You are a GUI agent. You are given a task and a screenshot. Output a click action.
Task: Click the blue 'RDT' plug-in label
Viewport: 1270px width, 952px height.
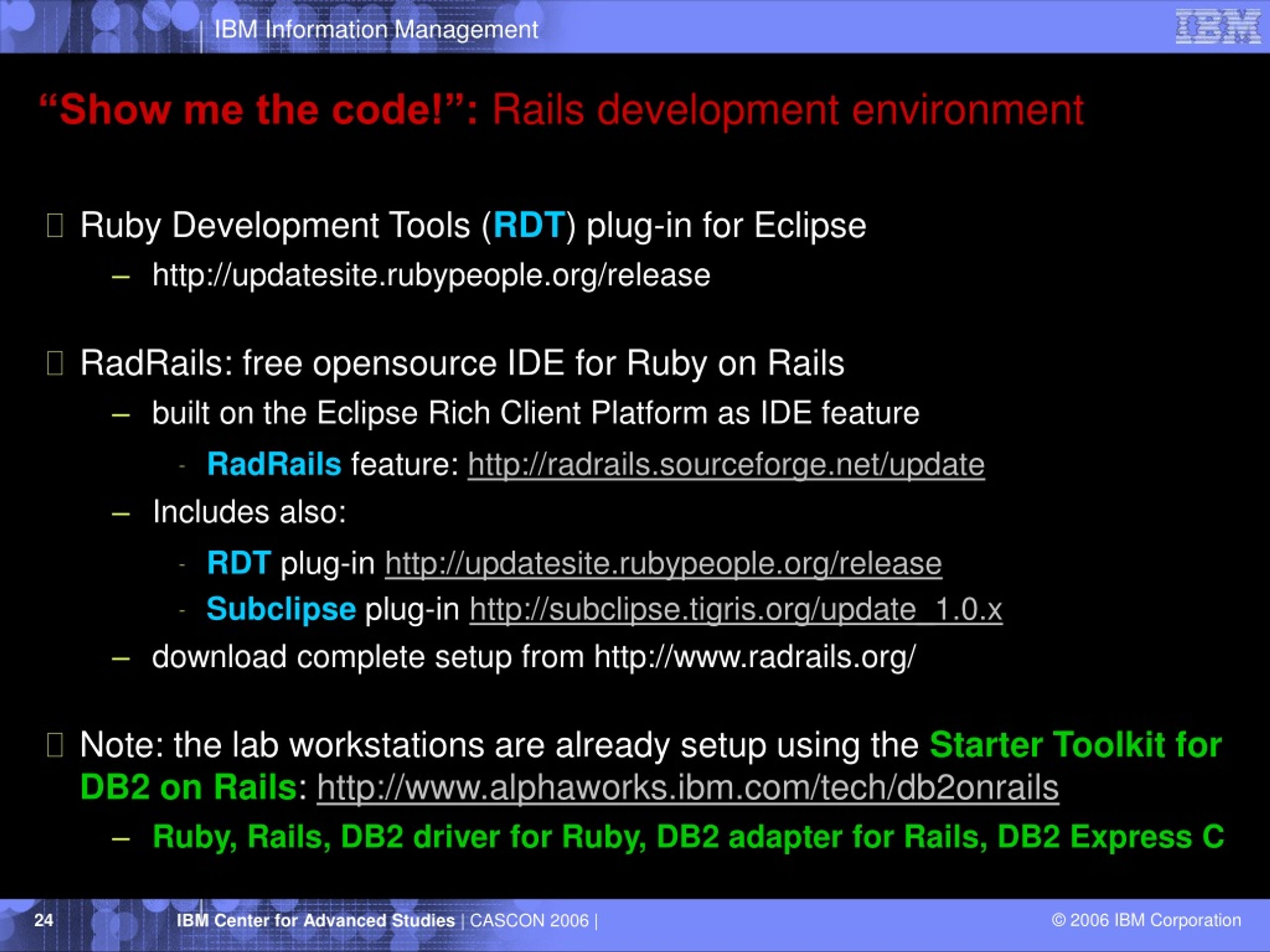click(x=239, y=563)
